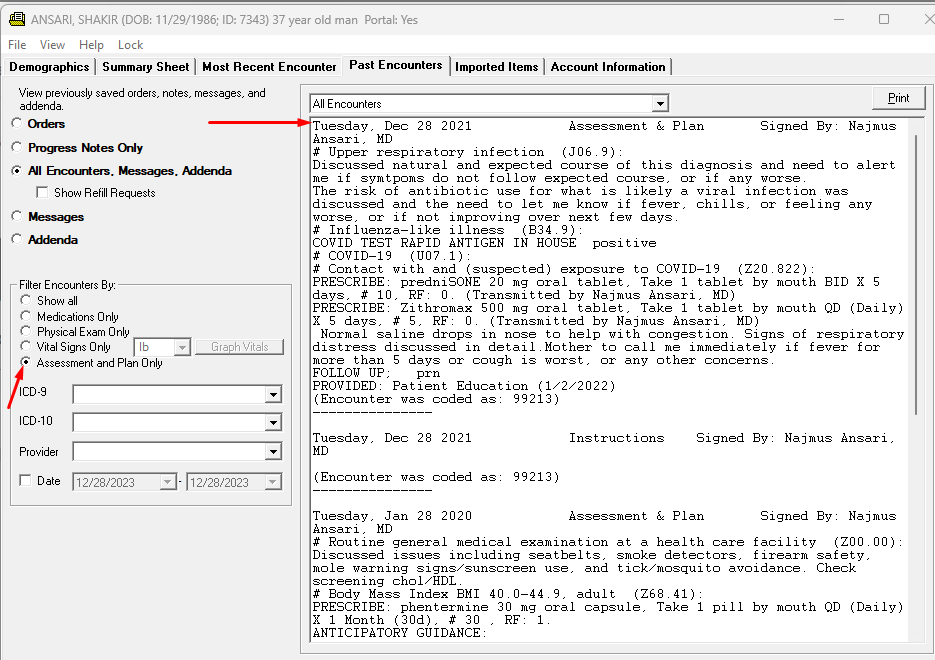The width and height of the screenshot is (935, 660).
Task: Expand the All Encounters dropdown
Action: 659,104
